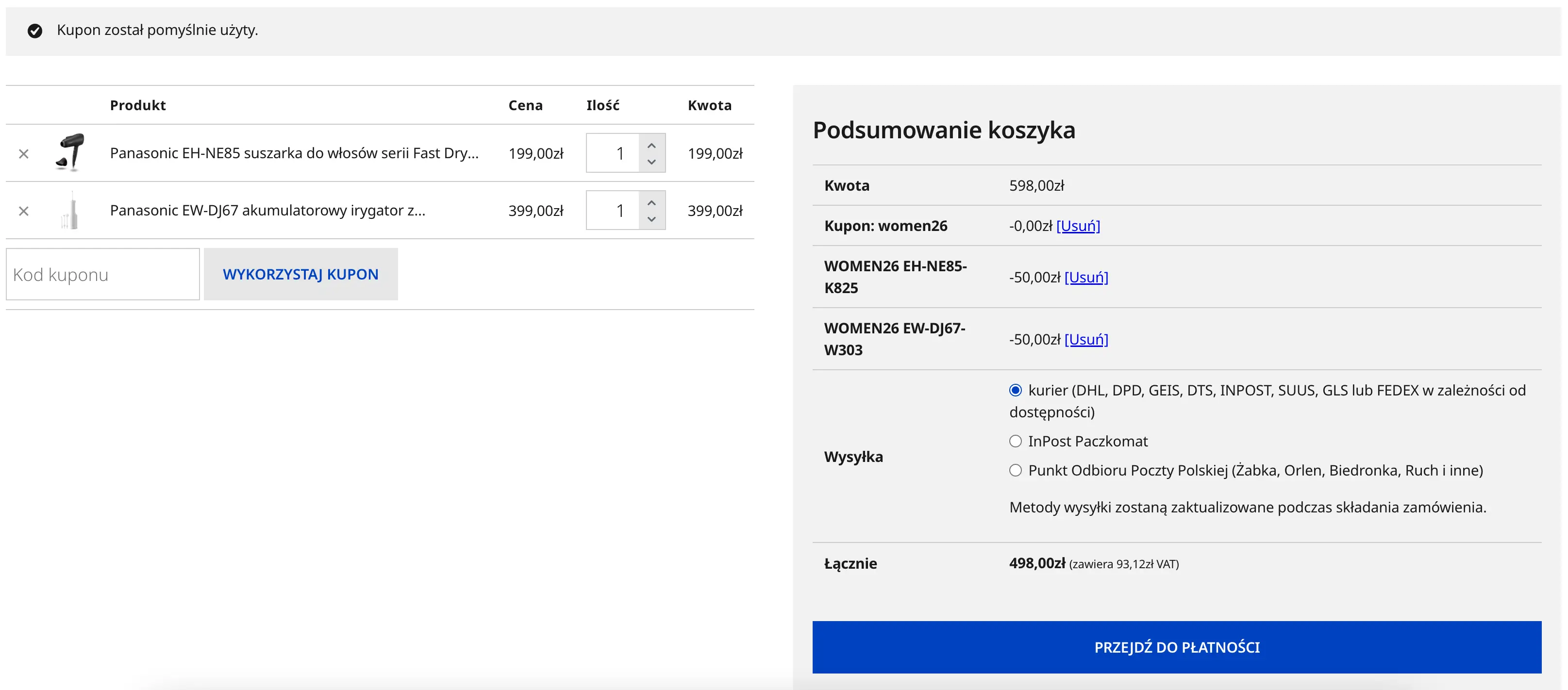Screen dimensions: 1568x690
Task: Click the success checkmark icon in the notification bar
Action: pyautogui.click(x=35, y=31)
